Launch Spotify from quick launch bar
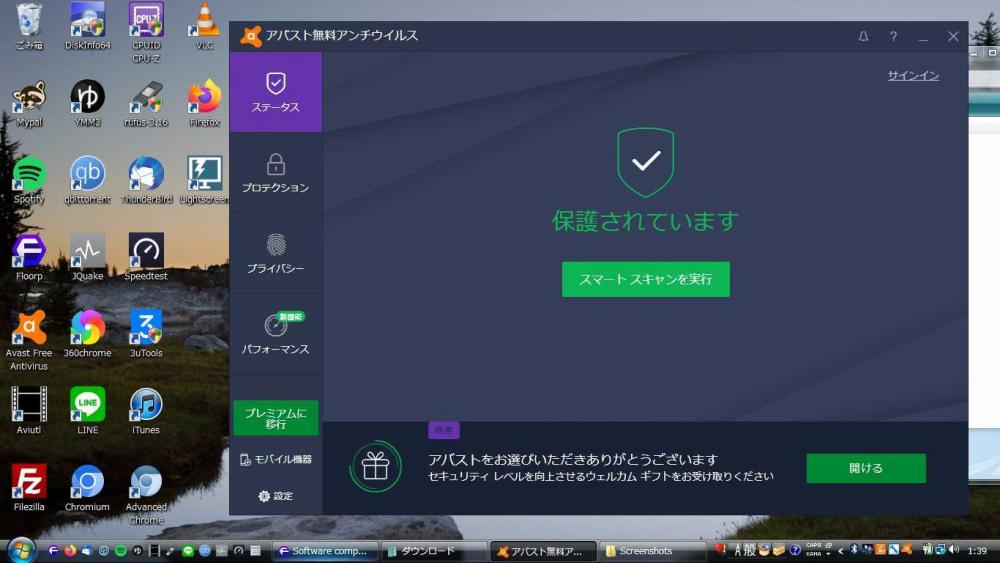 [120, 551]
